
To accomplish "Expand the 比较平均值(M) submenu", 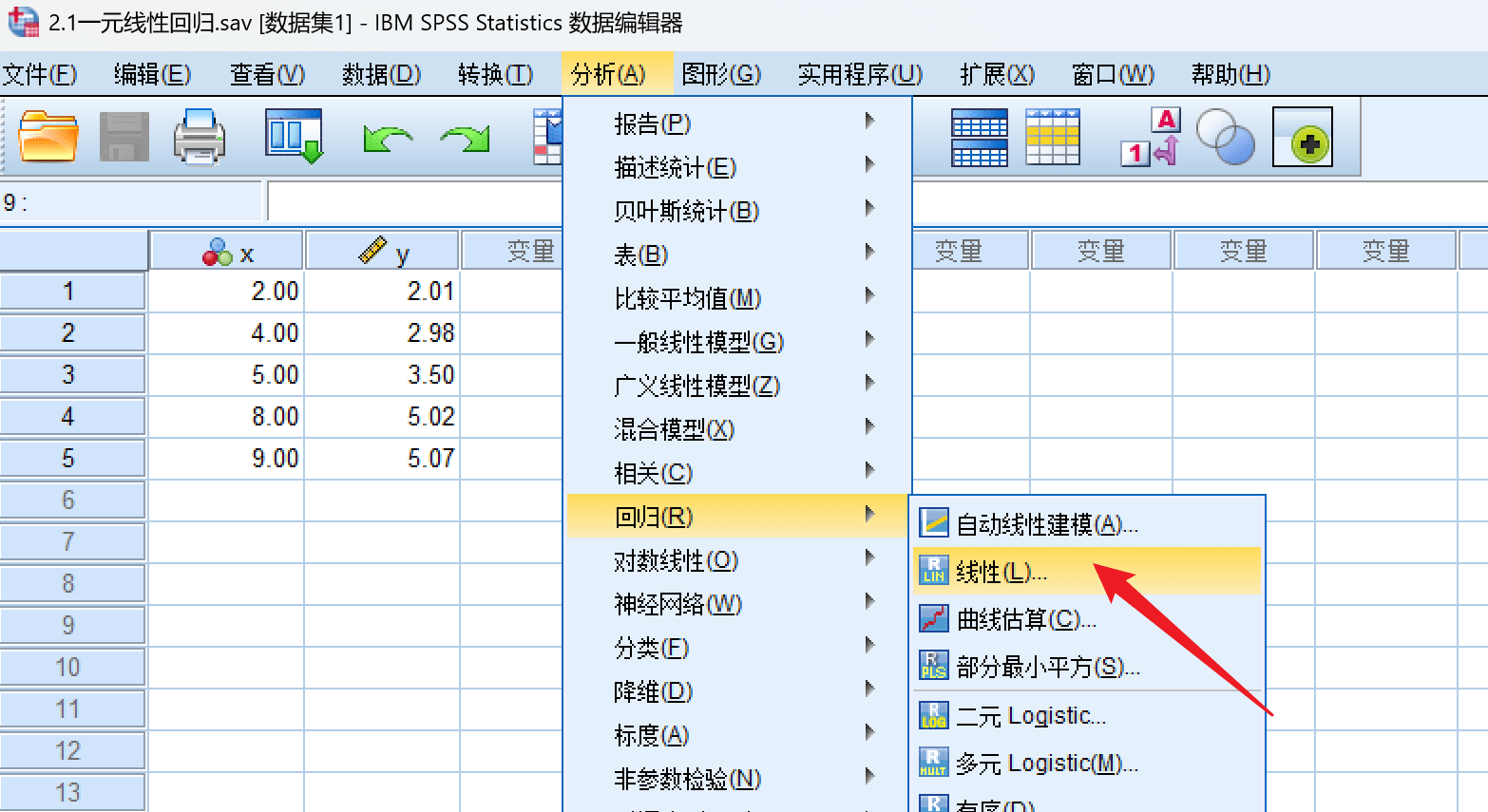I will [687, 298].
